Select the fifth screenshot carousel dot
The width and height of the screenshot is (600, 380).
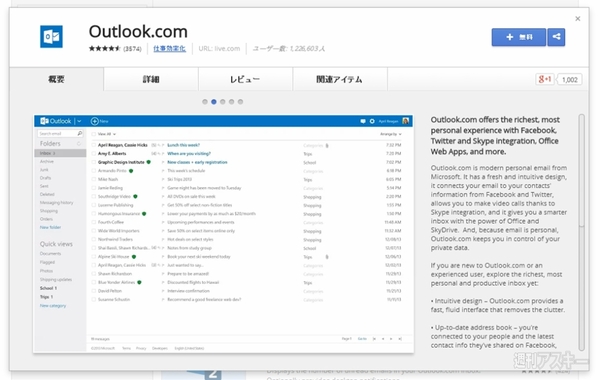click(240, 102)
